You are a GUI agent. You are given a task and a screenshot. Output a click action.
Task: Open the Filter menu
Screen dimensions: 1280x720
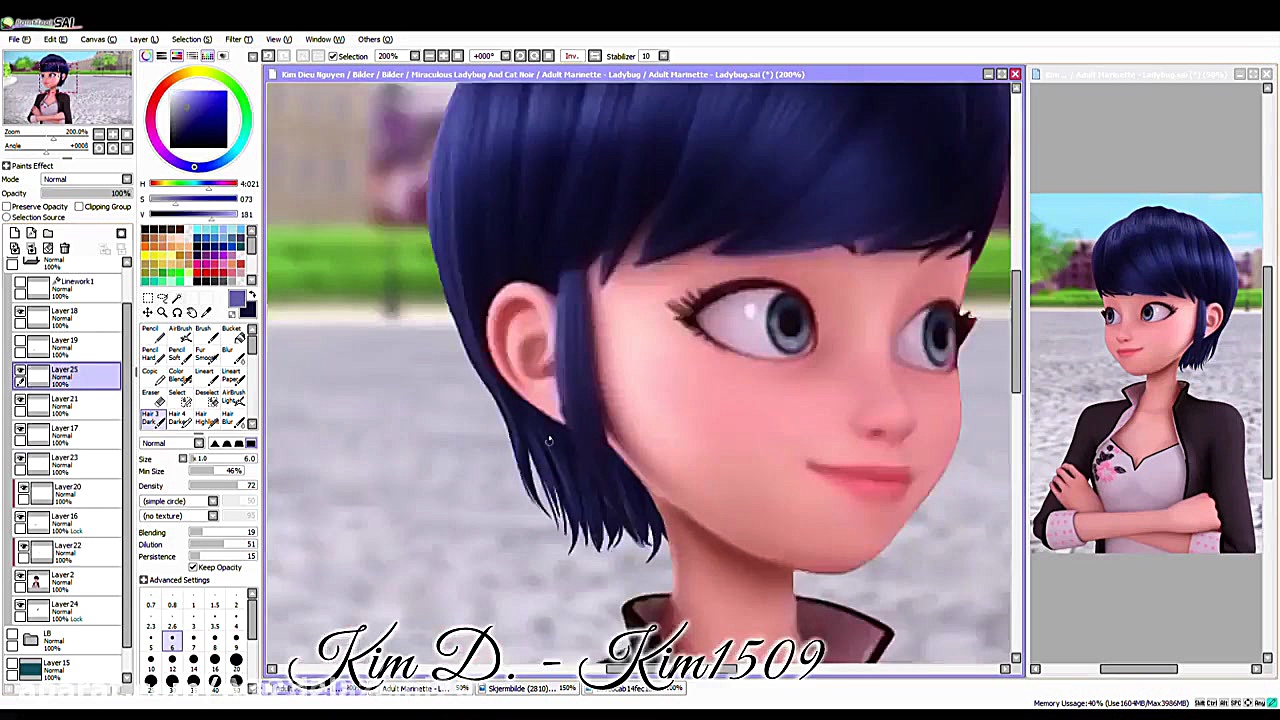pos(239,40)
